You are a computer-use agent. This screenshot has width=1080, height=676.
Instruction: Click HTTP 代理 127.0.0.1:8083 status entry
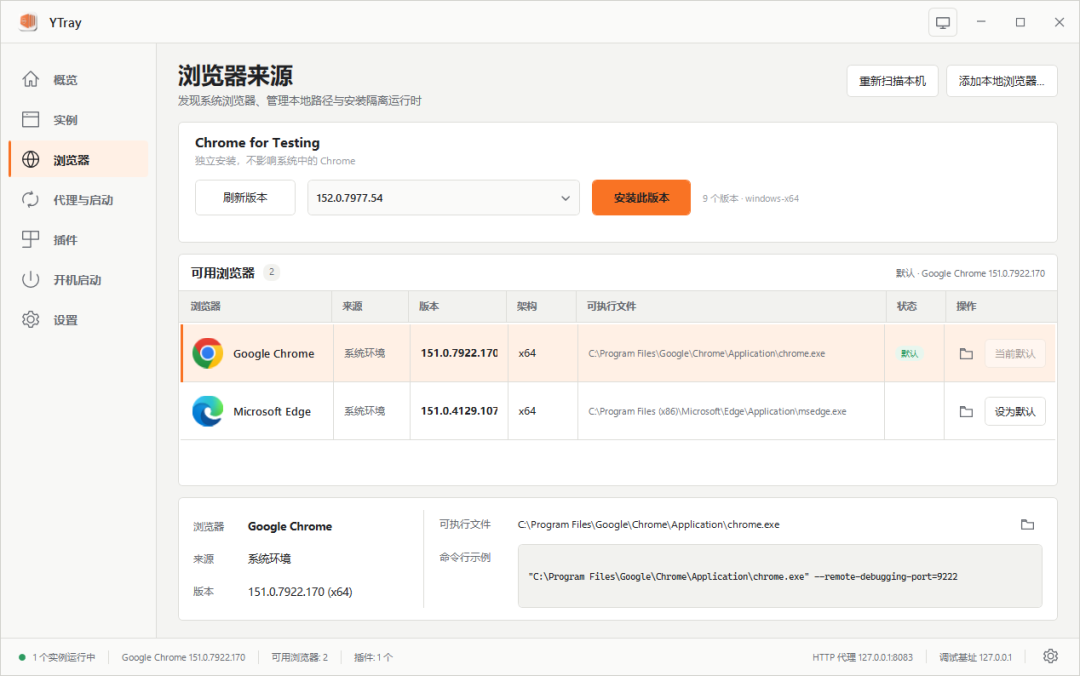point(862,657)
